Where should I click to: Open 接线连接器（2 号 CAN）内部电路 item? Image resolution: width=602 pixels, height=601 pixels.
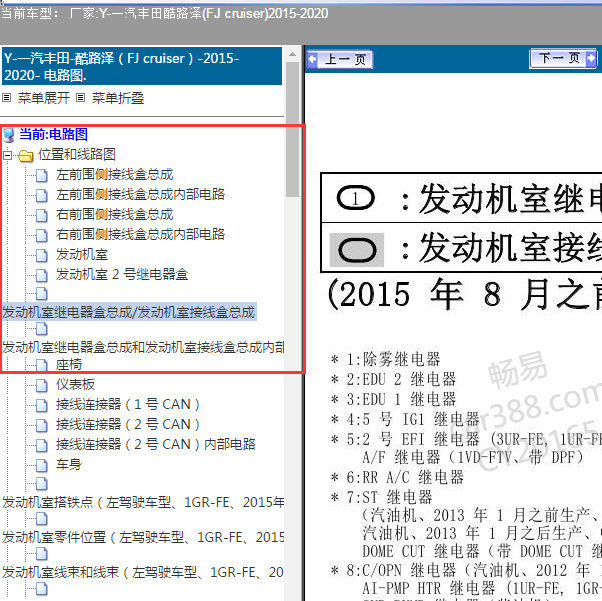[155, 444]
